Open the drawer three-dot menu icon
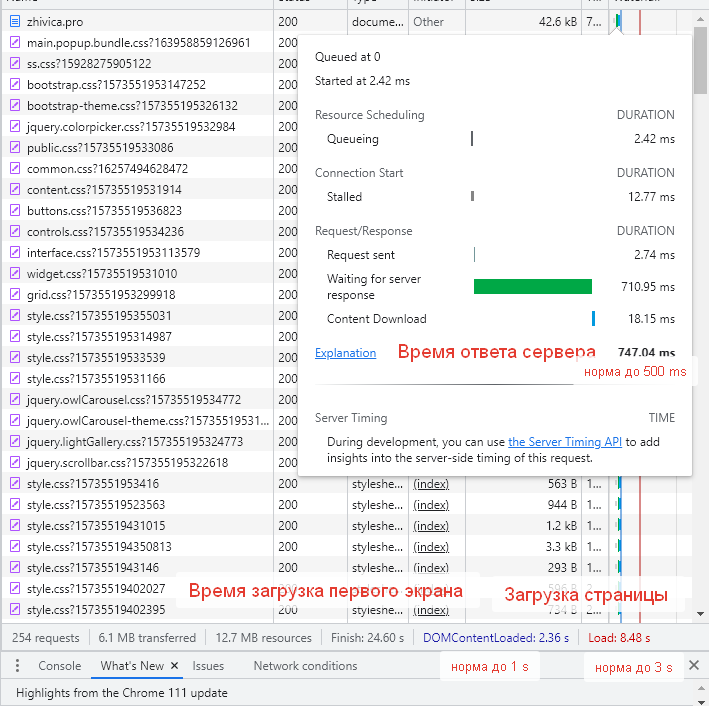This screenshot has width=718, height=706. 17,666
